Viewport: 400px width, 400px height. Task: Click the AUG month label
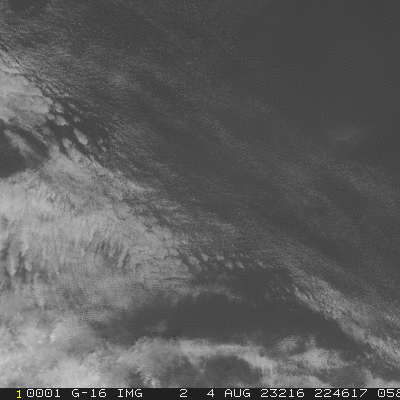pos(238,393)
